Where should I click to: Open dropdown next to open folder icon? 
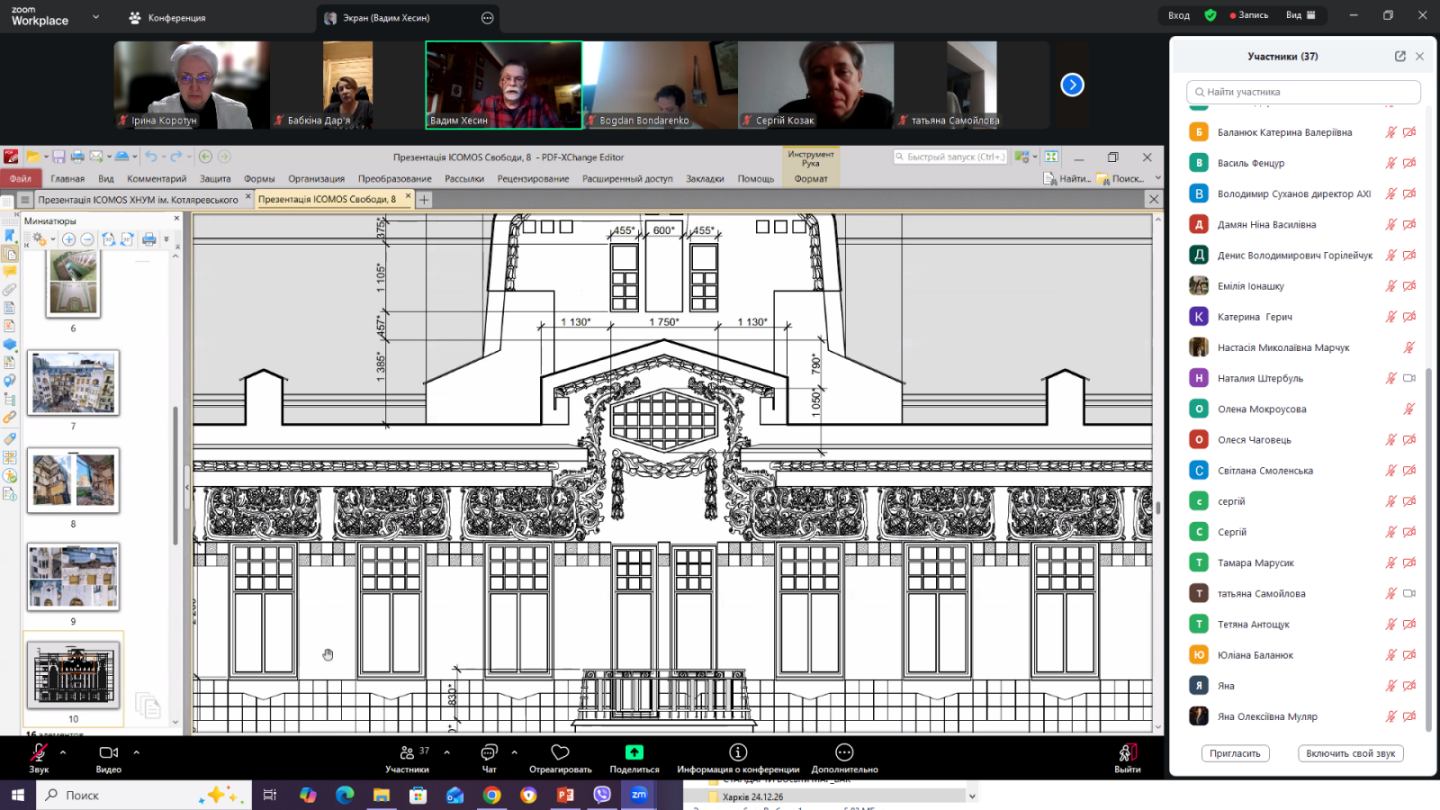(x=45, y=157)
